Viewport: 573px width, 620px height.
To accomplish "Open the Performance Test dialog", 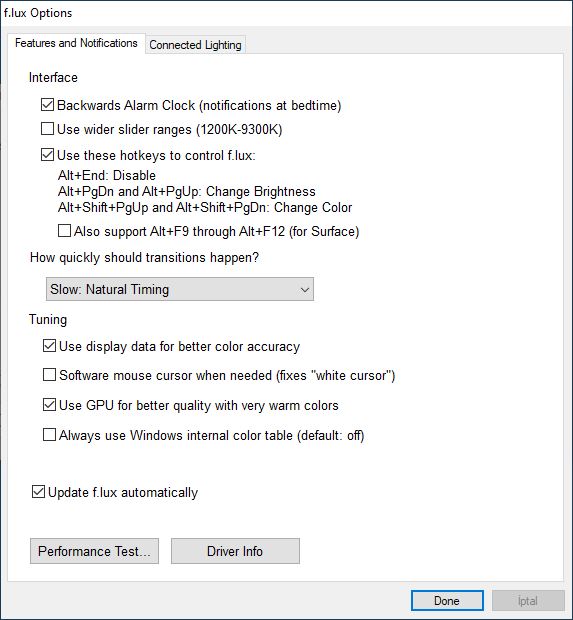I will coord(94,551).
